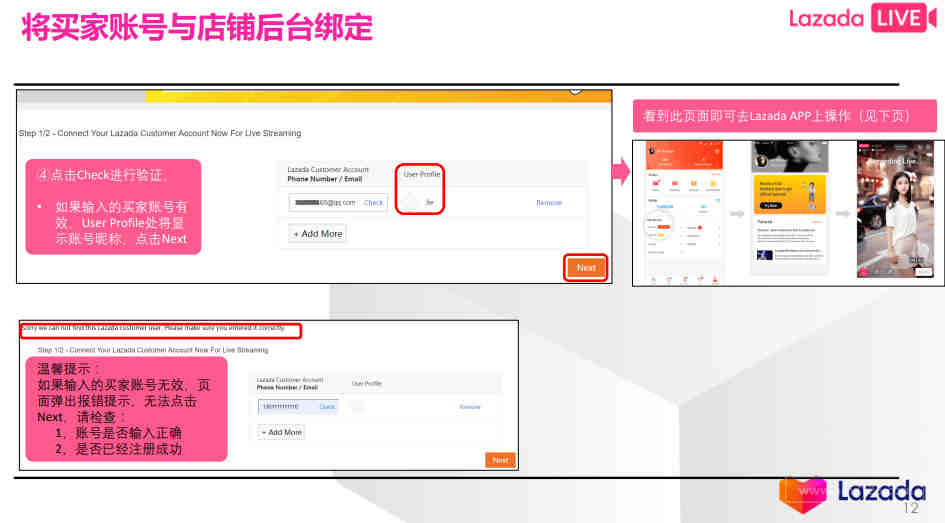Click 'Phone Number / Email' label in bottom form
Image resolution: width=945 pixels, height=523 pixels.
(x=287, y=387)
